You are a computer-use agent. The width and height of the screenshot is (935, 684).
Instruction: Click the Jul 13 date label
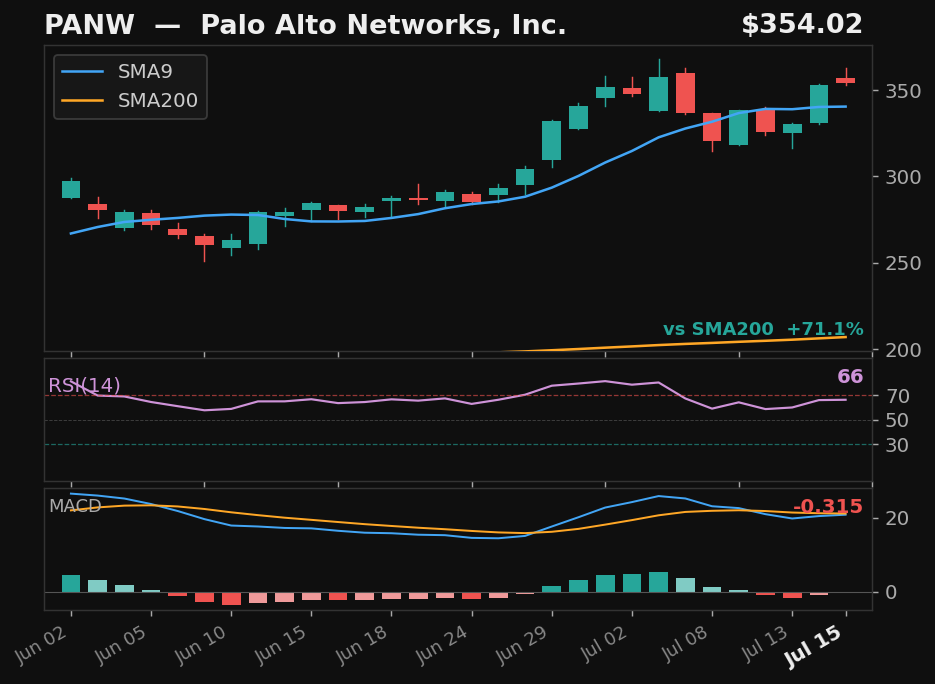click(x=762, y=645)
